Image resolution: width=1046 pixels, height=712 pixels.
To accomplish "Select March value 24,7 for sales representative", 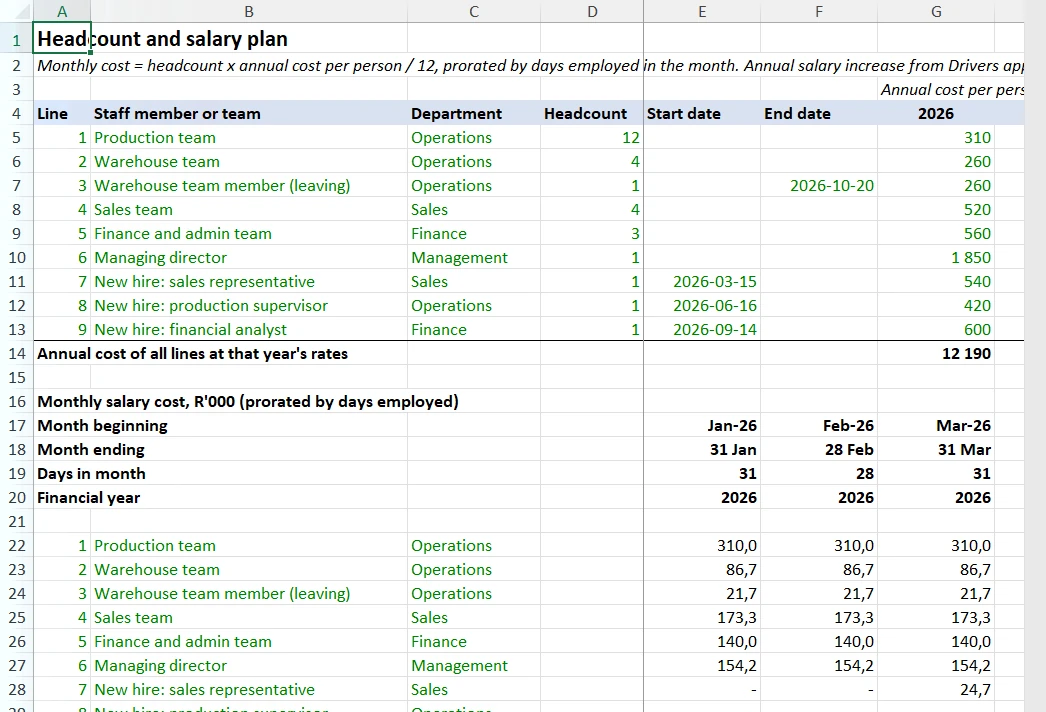I will (936, 690).
